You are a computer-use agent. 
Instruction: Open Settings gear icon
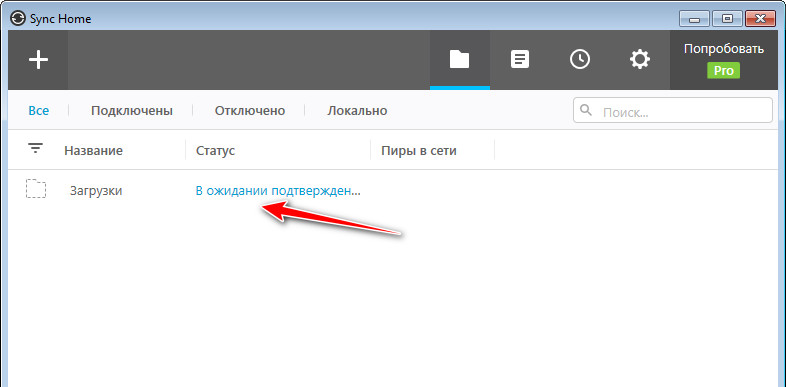tap(640, 60)
